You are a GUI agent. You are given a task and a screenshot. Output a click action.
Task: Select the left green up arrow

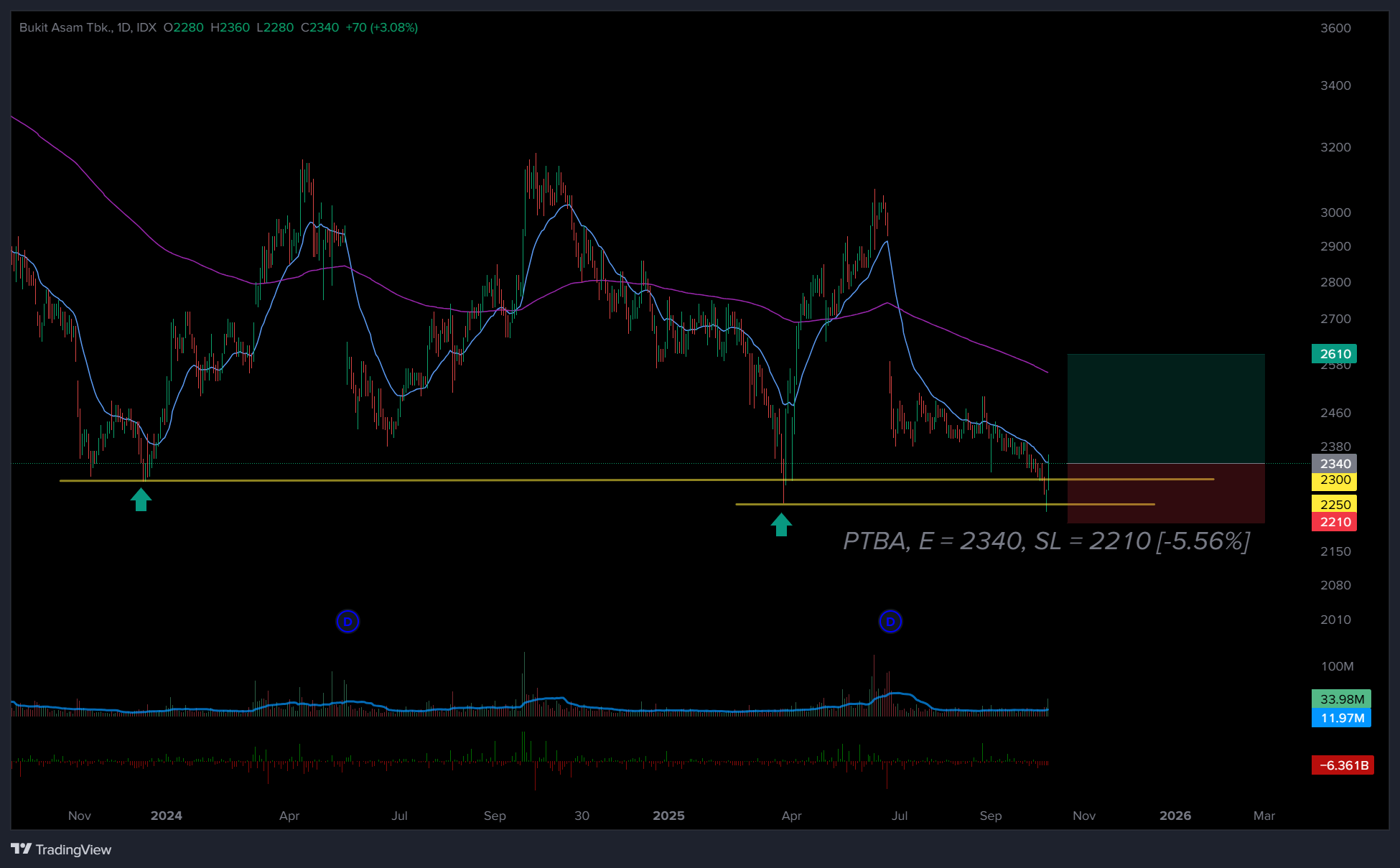point(141,500)
